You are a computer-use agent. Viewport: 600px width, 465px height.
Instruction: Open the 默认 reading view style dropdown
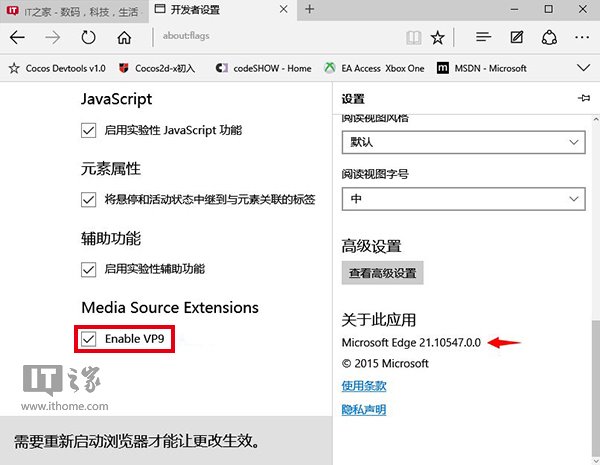[463, 142]
